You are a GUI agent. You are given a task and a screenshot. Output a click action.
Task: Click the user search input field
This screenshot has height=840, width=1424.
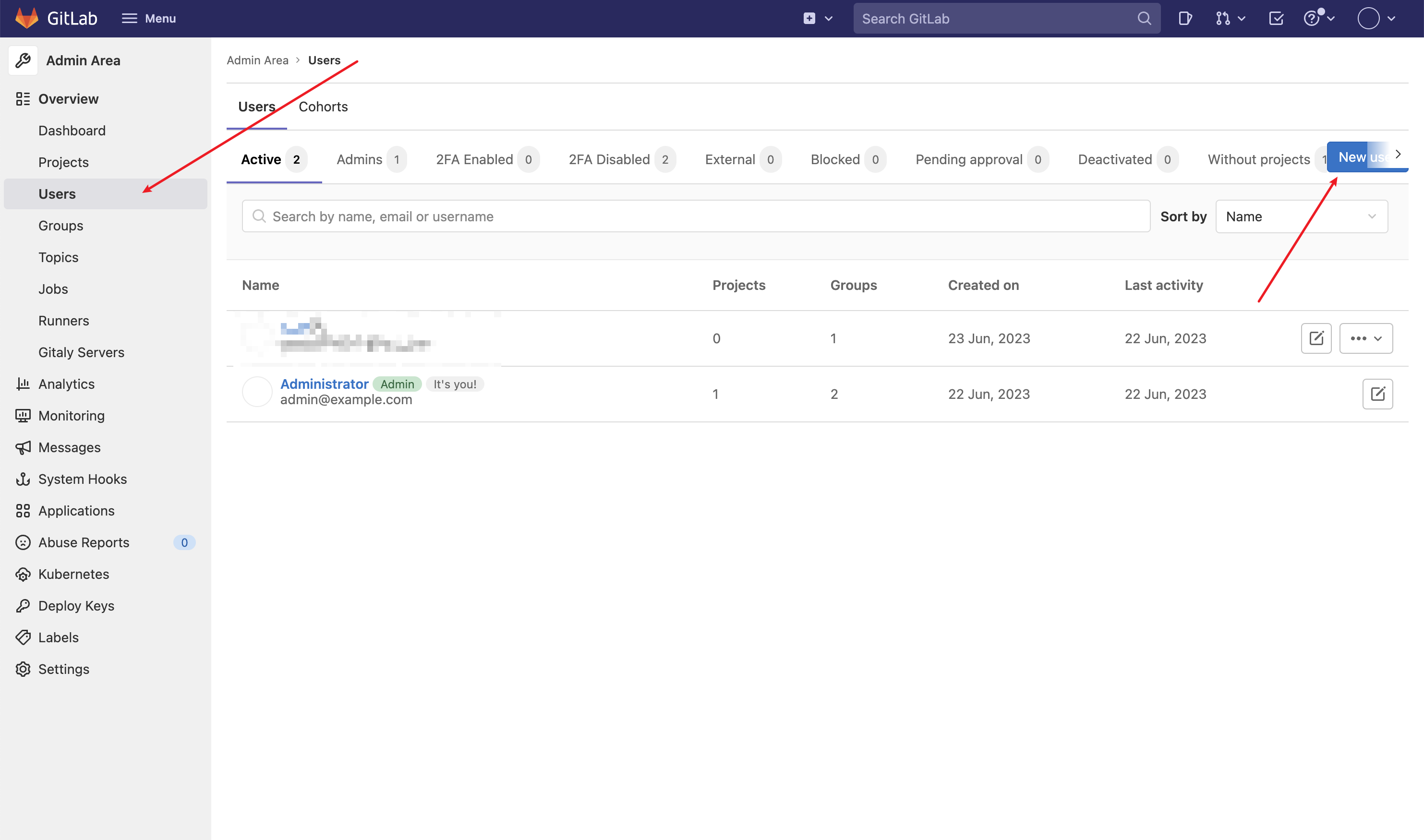point(696,216)
